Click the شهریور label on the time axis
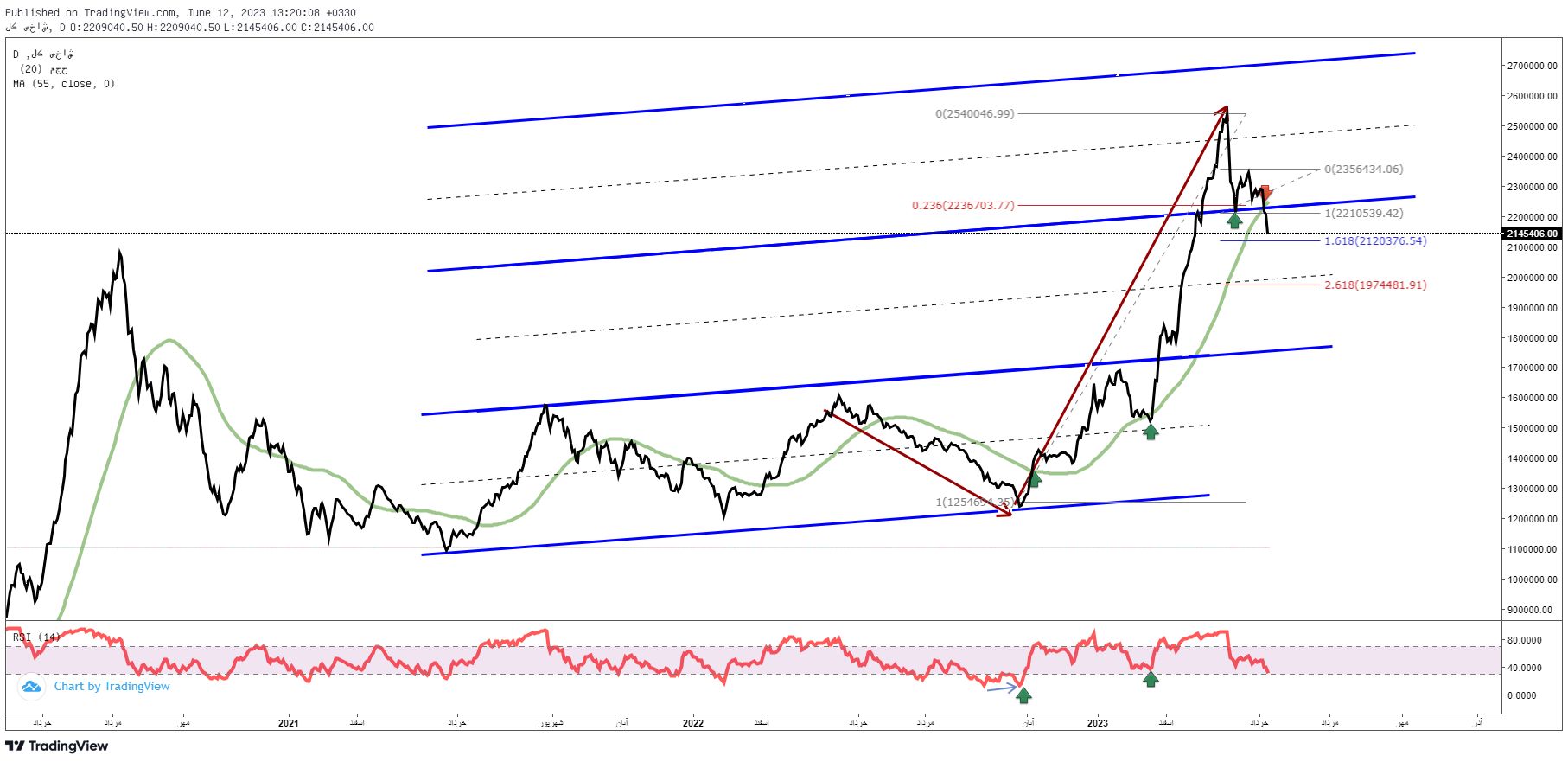Image resolution: width=1568 pixels, height=762 pixels. (x=551, y=722)
